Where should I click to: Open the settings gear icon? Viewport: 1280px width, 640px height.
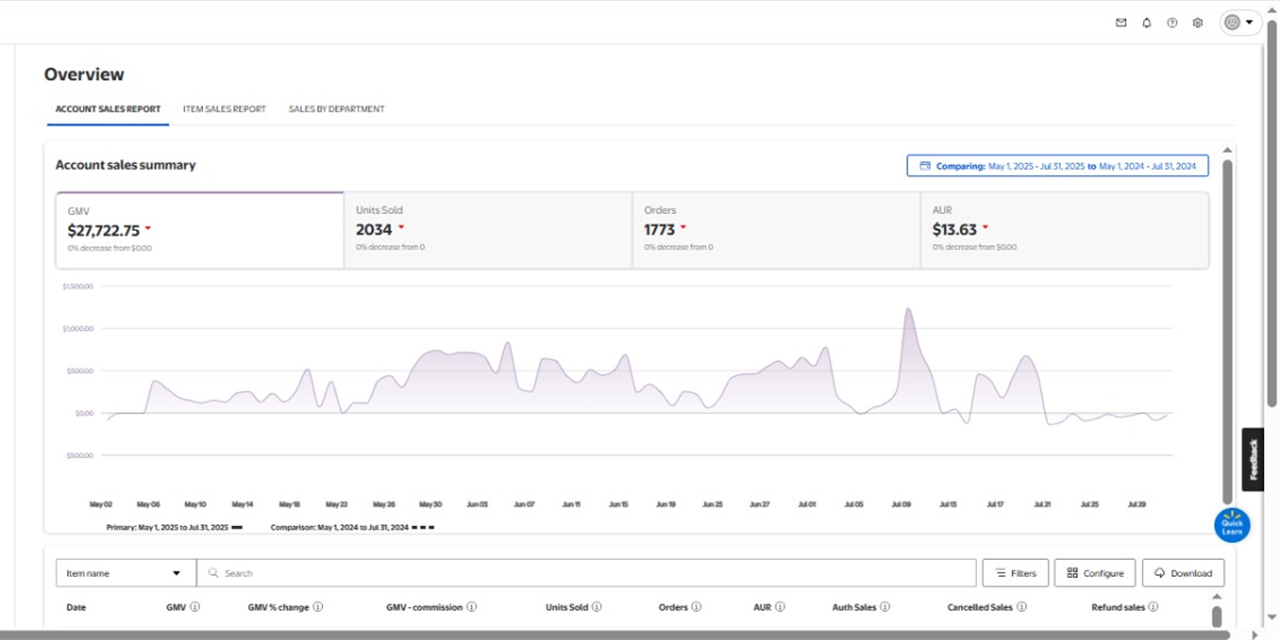(x=1198, y=22)
